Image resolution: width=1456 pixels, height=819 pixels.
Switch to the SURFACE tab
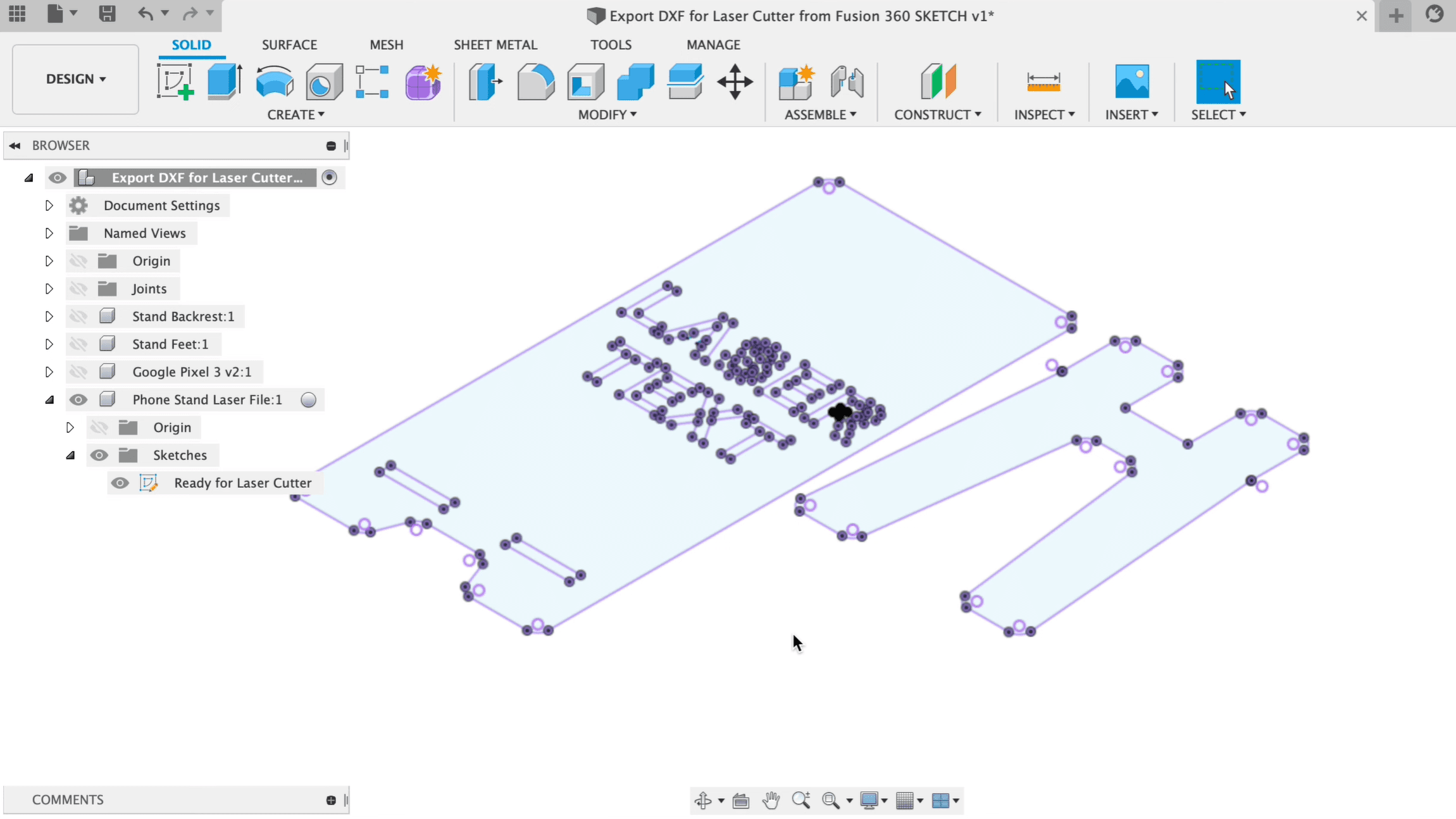click(289, 45)
